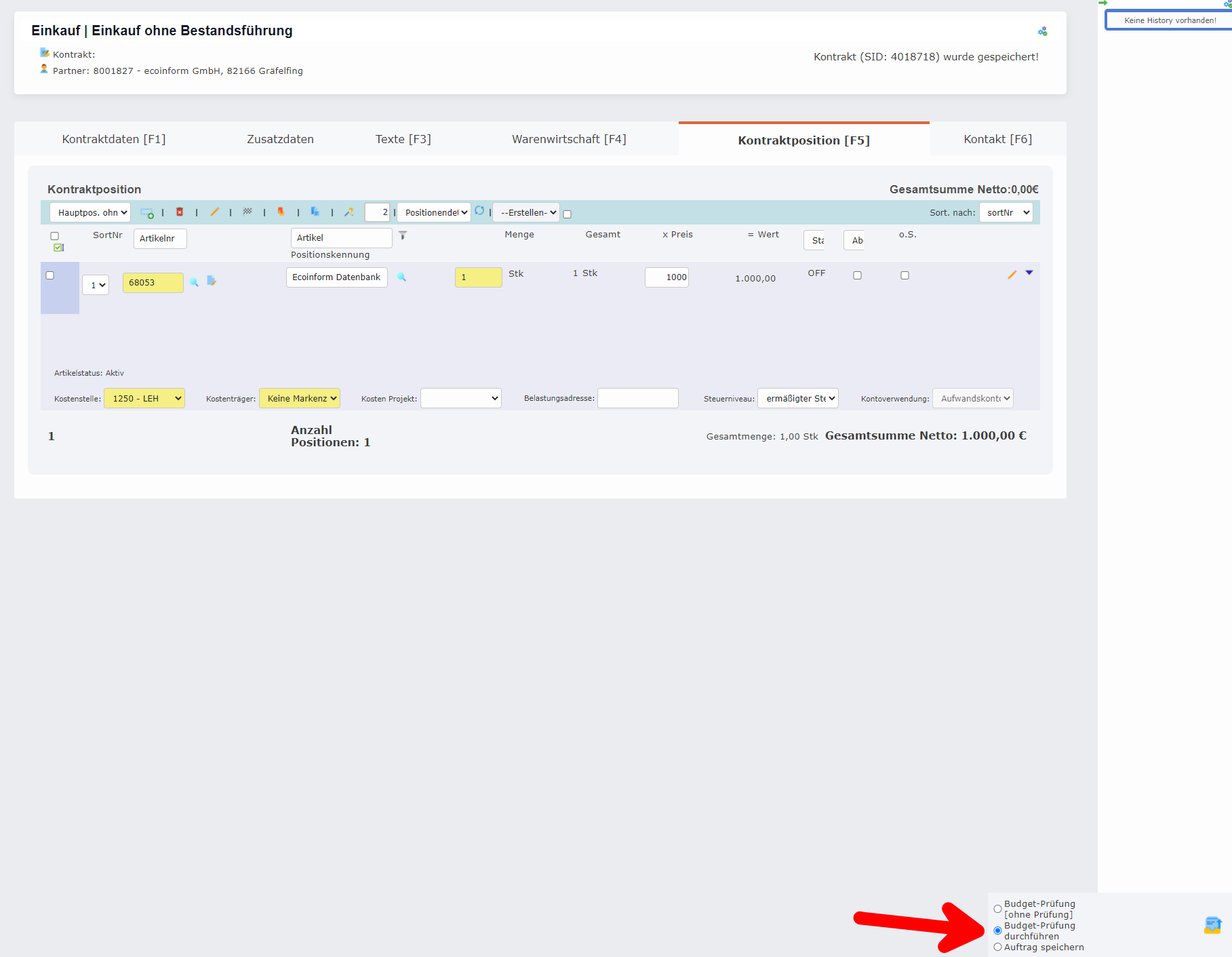Switch to the Kontraktdaten [F1] tab
Viewport: 1232px width, 957px height.
coord(114,139)
